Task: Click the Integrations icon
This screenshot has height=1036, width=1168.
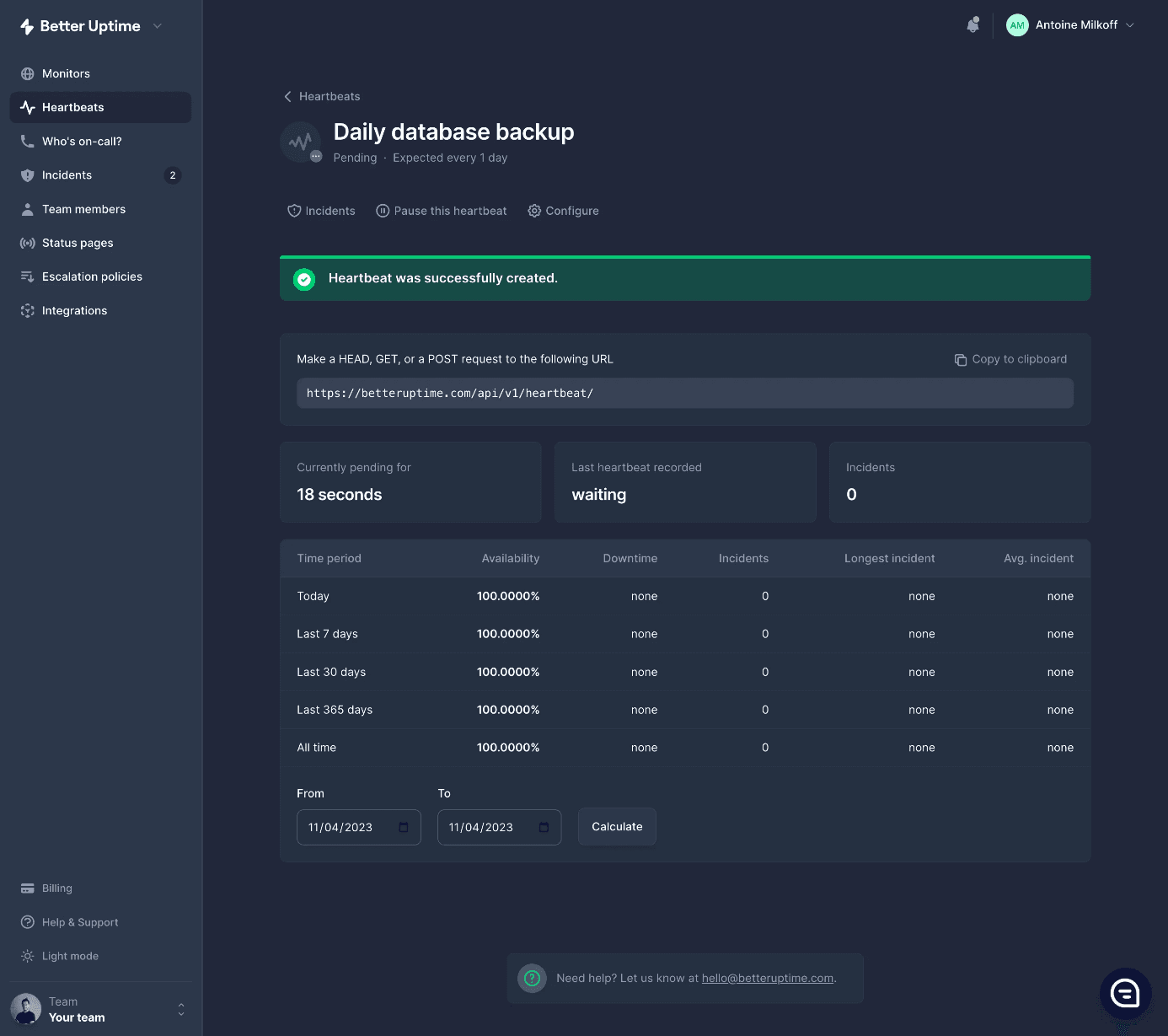Action: click(x=28, y=311)
